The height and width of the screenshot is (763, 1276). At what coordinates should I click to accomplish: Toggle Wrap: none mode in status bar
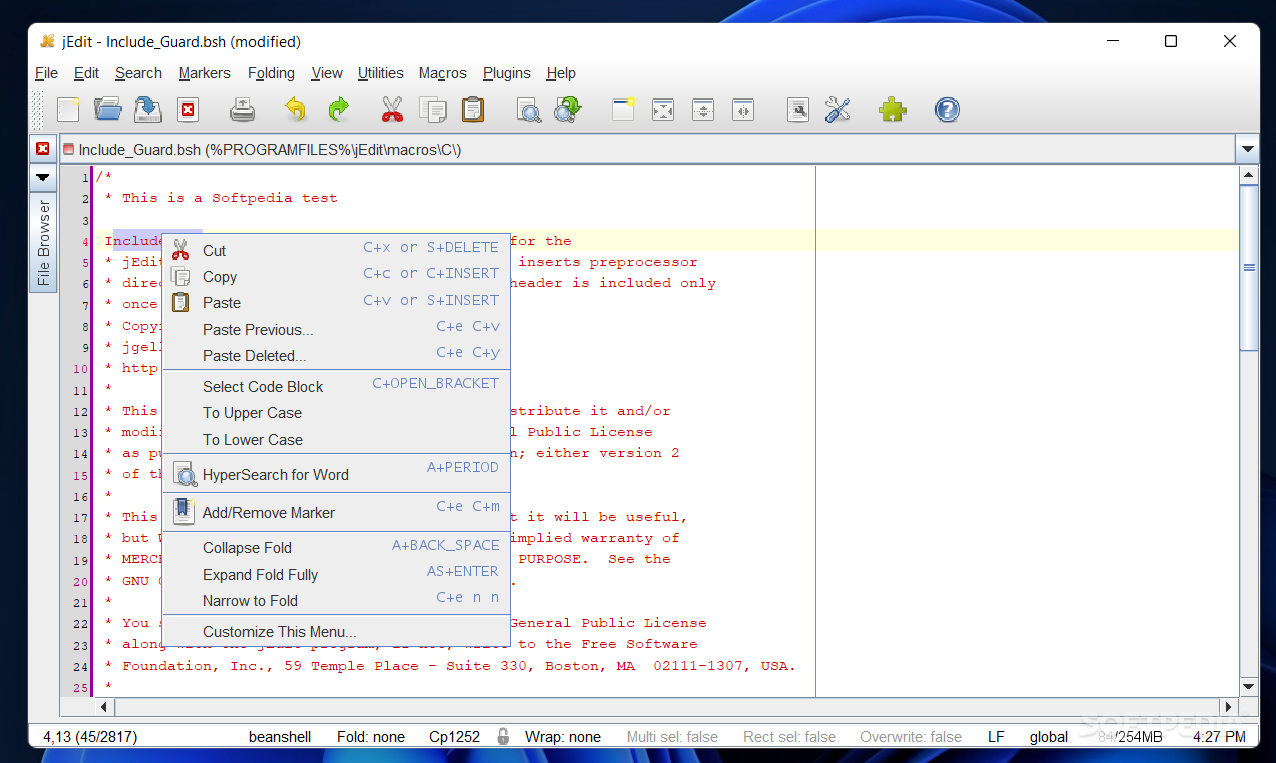click(563, 737)
